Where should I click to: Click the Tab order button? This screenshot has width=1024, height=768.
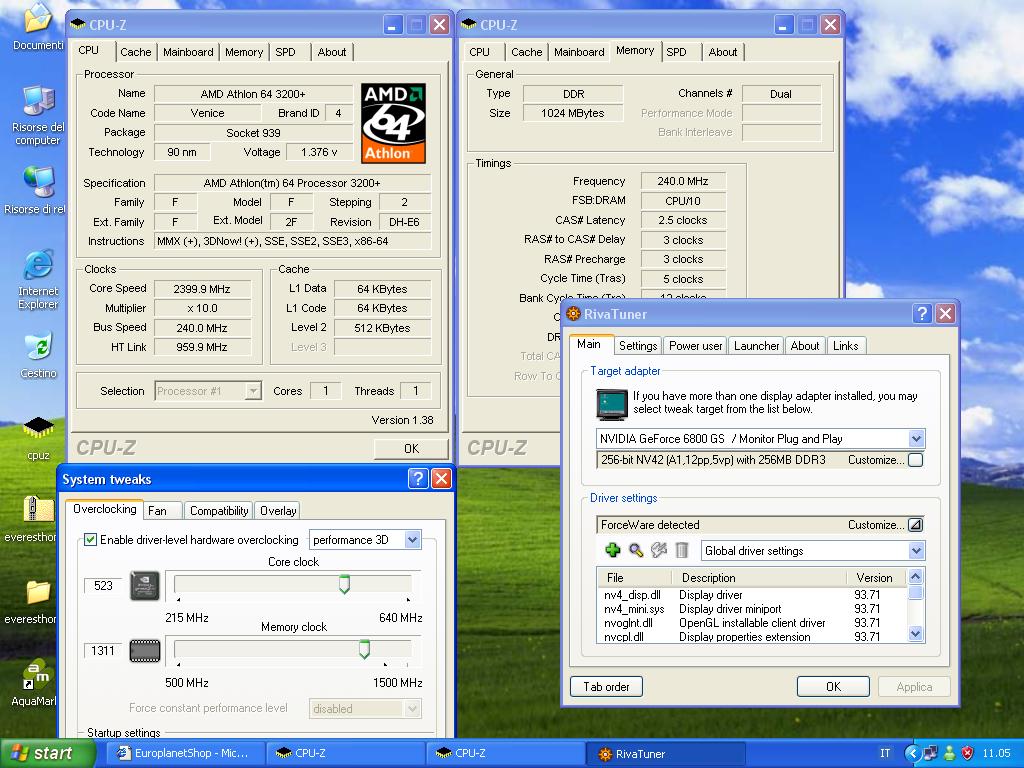[606, 686]
